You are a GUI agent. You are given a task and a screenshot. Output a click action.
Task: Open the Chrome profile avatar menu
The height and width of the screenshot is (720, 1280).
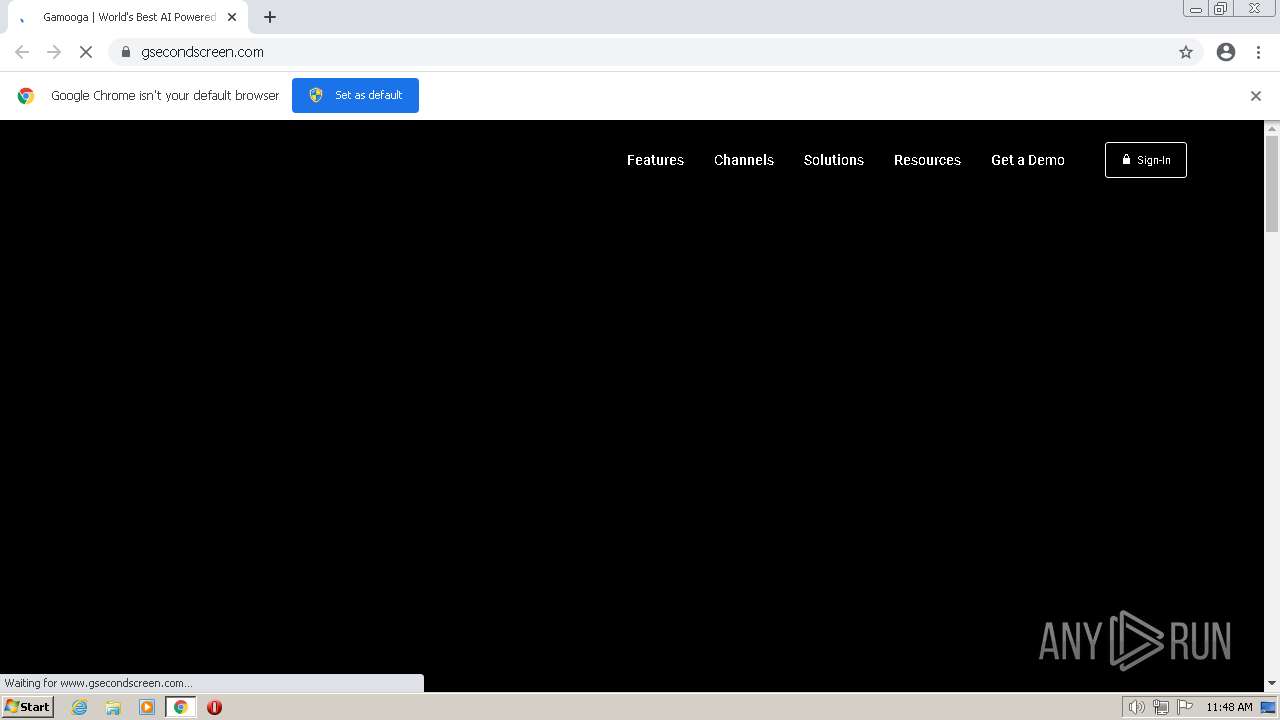(x=1226, y=52)
